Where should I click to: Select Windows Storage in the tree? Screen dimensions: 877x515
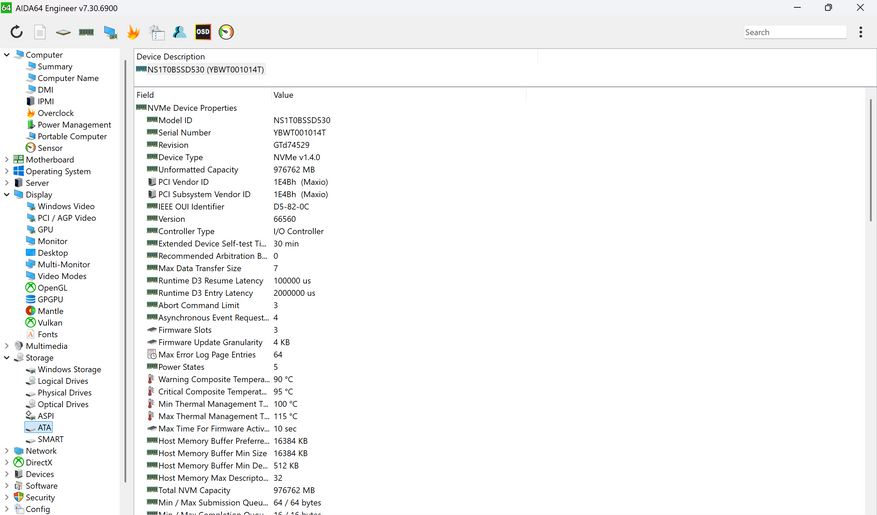coord(69,370)
